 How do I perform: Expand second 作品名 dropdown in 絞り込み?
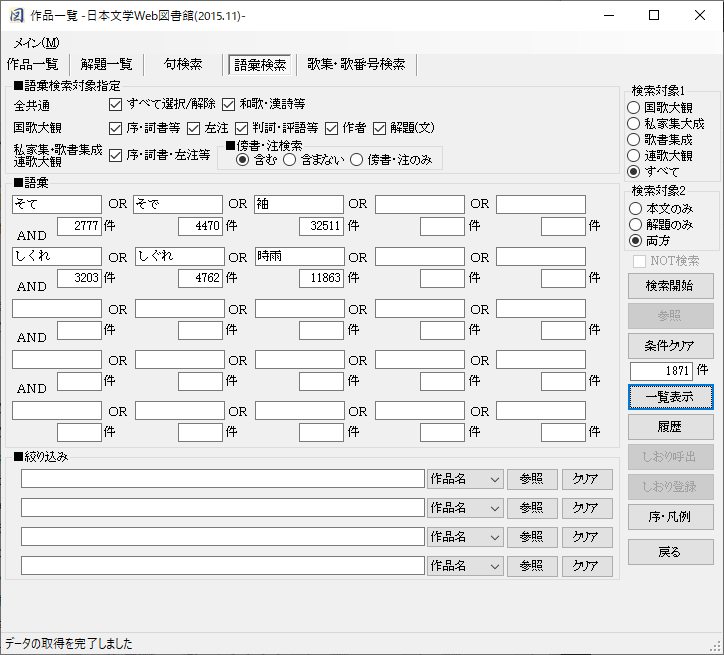point(465,508)
